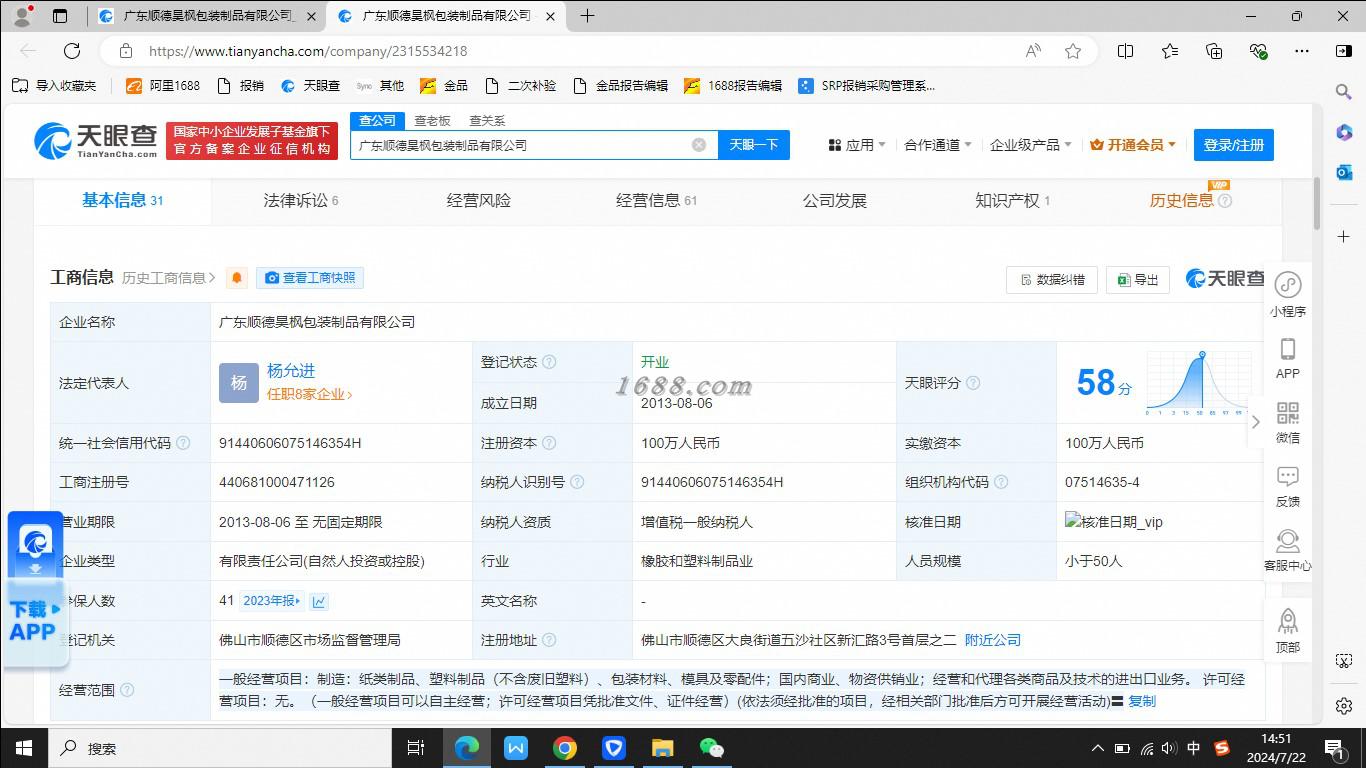
Task: Open File Explorer from the taskbar
Action: (x=662, y=748)
